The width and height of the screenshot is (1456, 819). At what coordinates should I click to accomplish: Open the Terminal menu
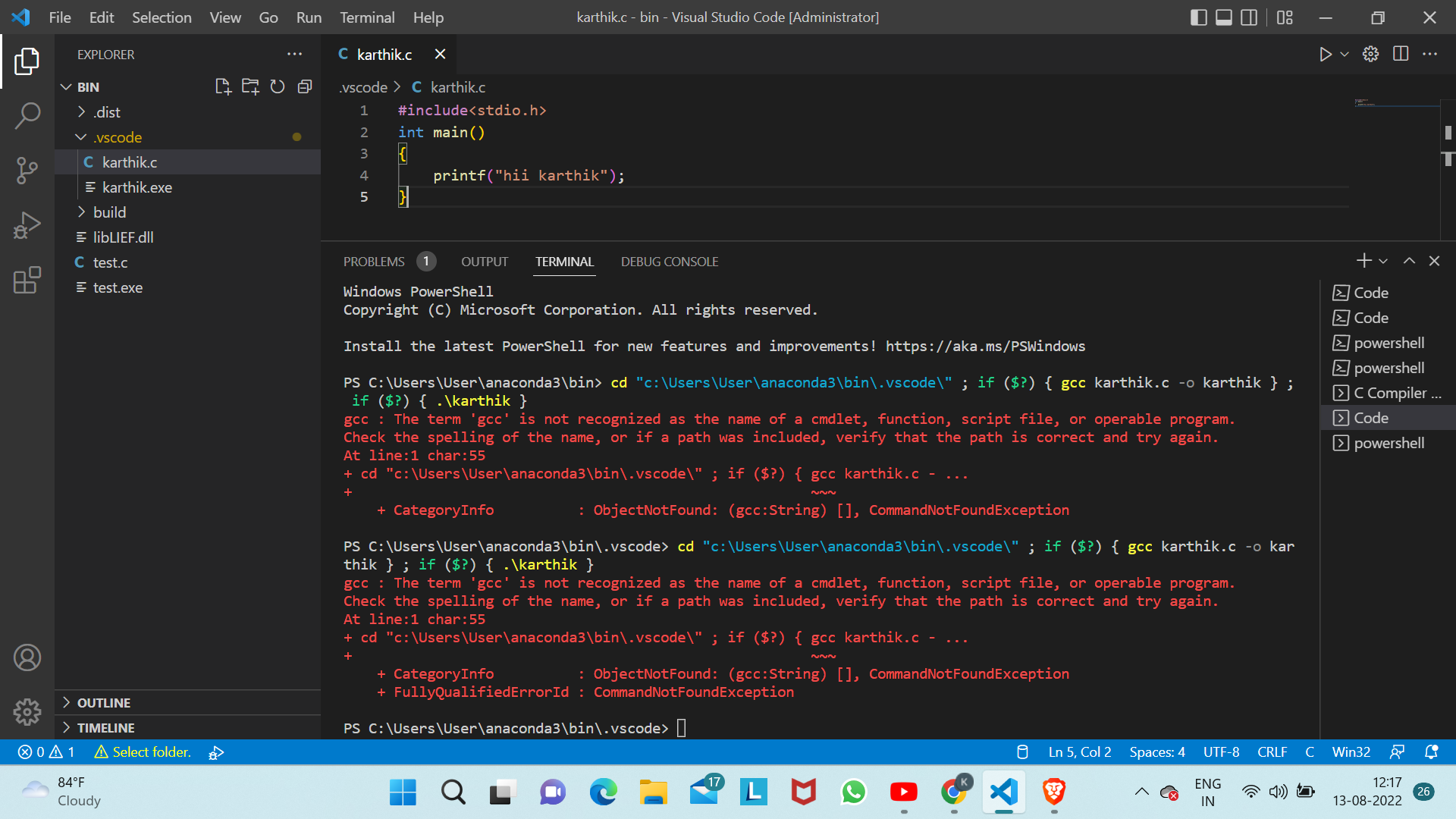(367, 17)
